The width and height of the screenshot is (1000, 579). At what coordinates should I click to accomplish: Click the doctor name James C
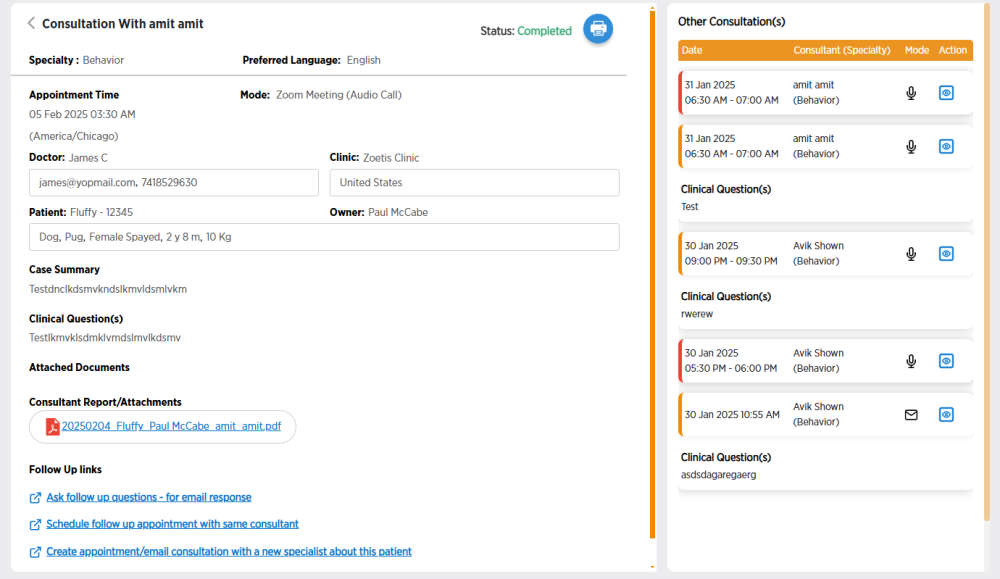88,158
